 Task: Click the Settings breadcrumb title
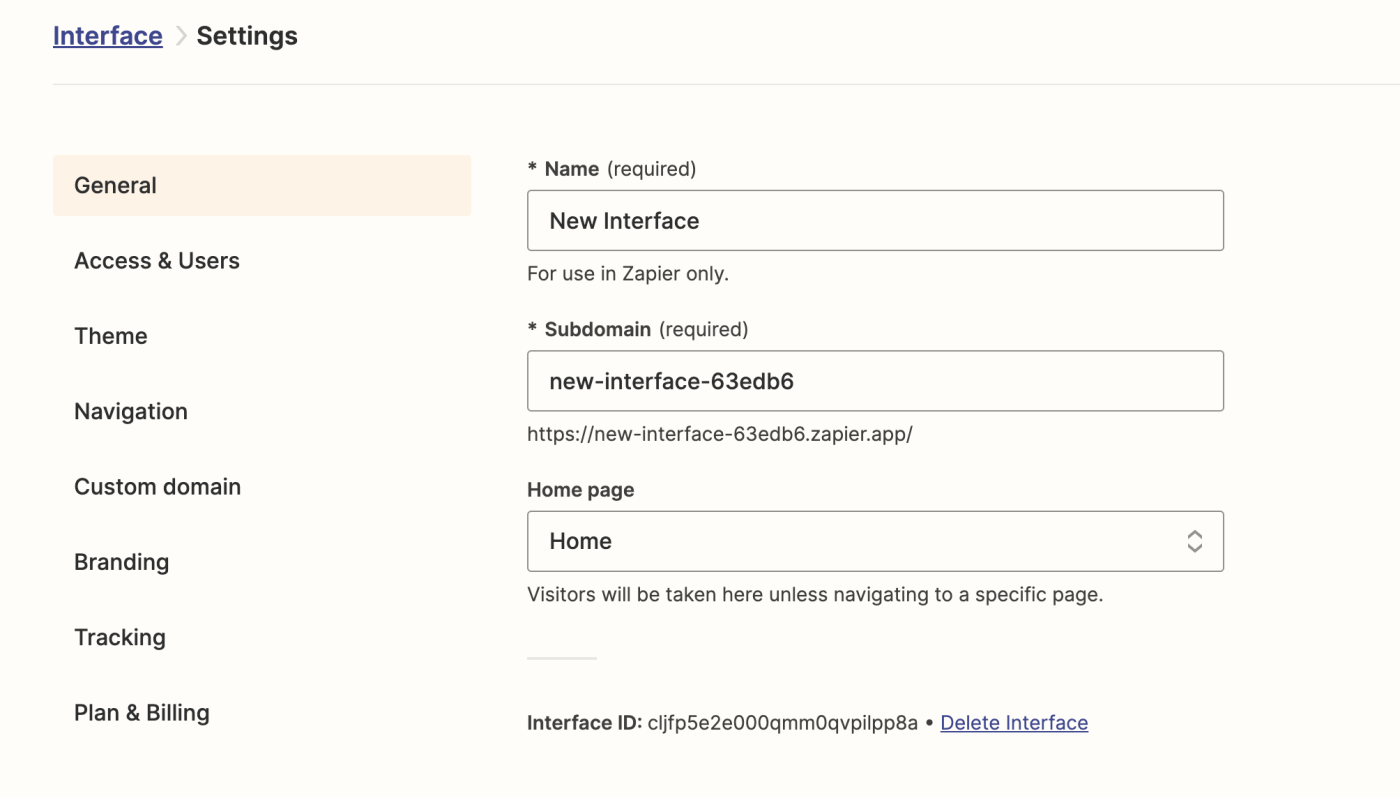(247, 36)
